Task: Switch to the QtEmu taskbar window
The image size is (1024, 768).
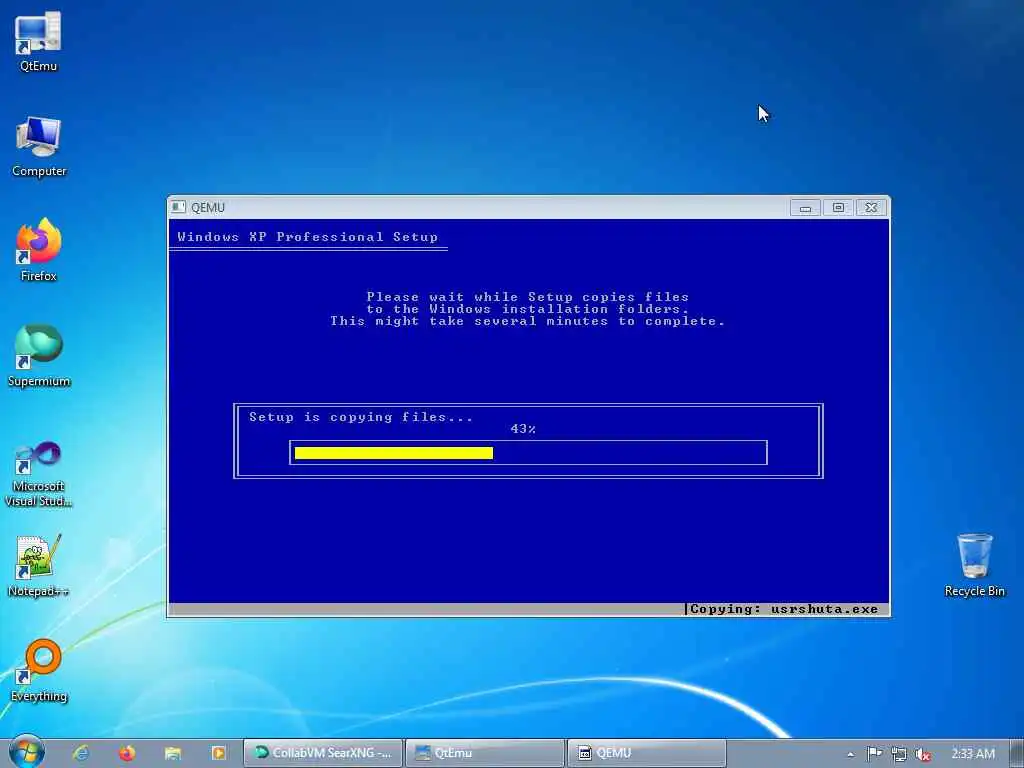Action: [485, 753]
